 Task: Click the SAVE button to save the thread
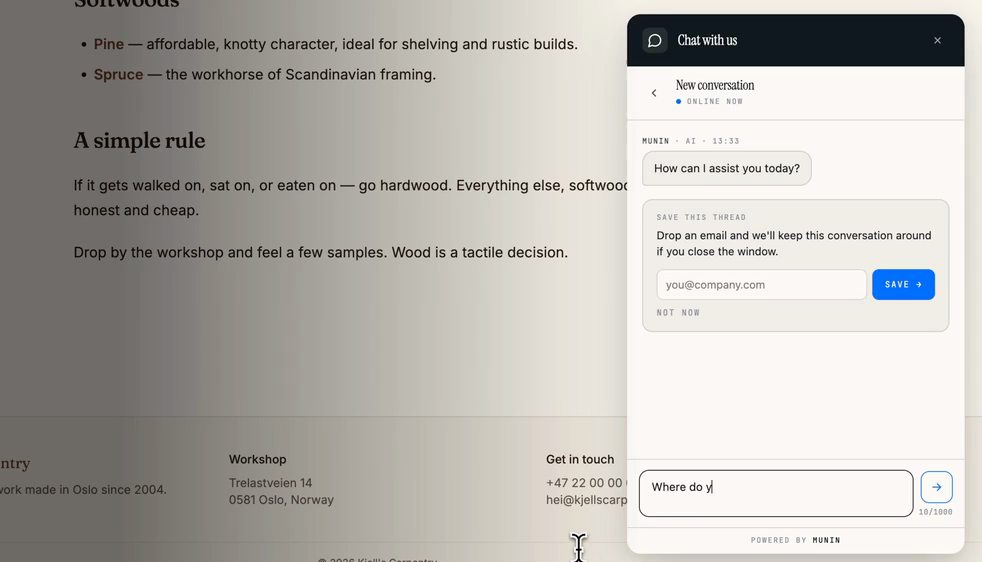pos(903,284)
